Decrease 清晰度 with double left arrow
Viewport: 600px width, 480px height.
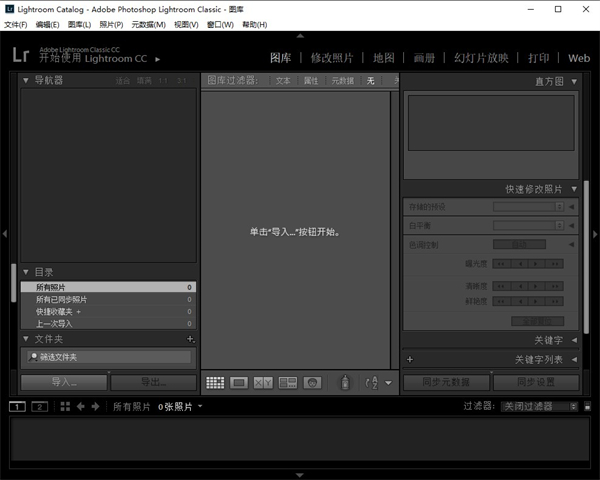click(x=501, y=286)
